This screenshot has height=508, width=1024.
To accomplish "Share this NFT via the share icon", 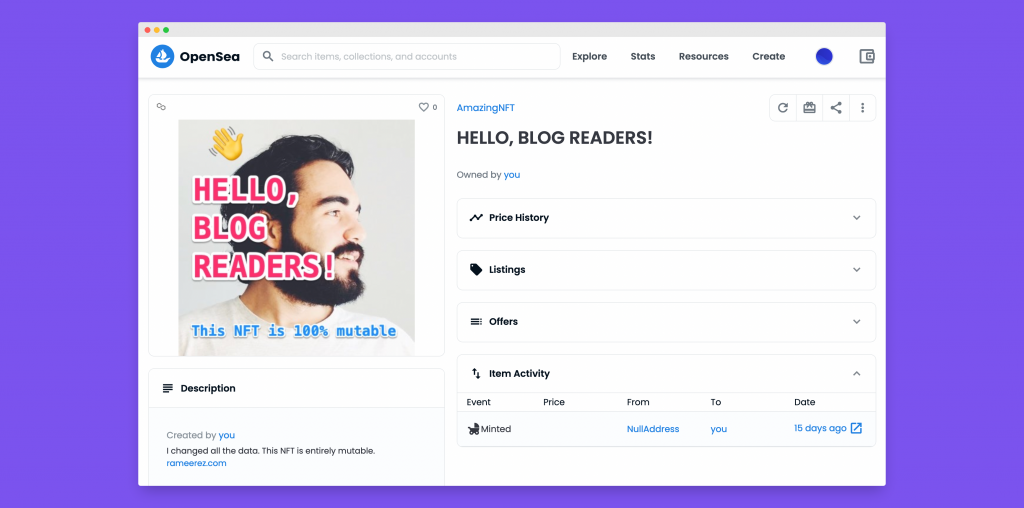I will (836, 108).
